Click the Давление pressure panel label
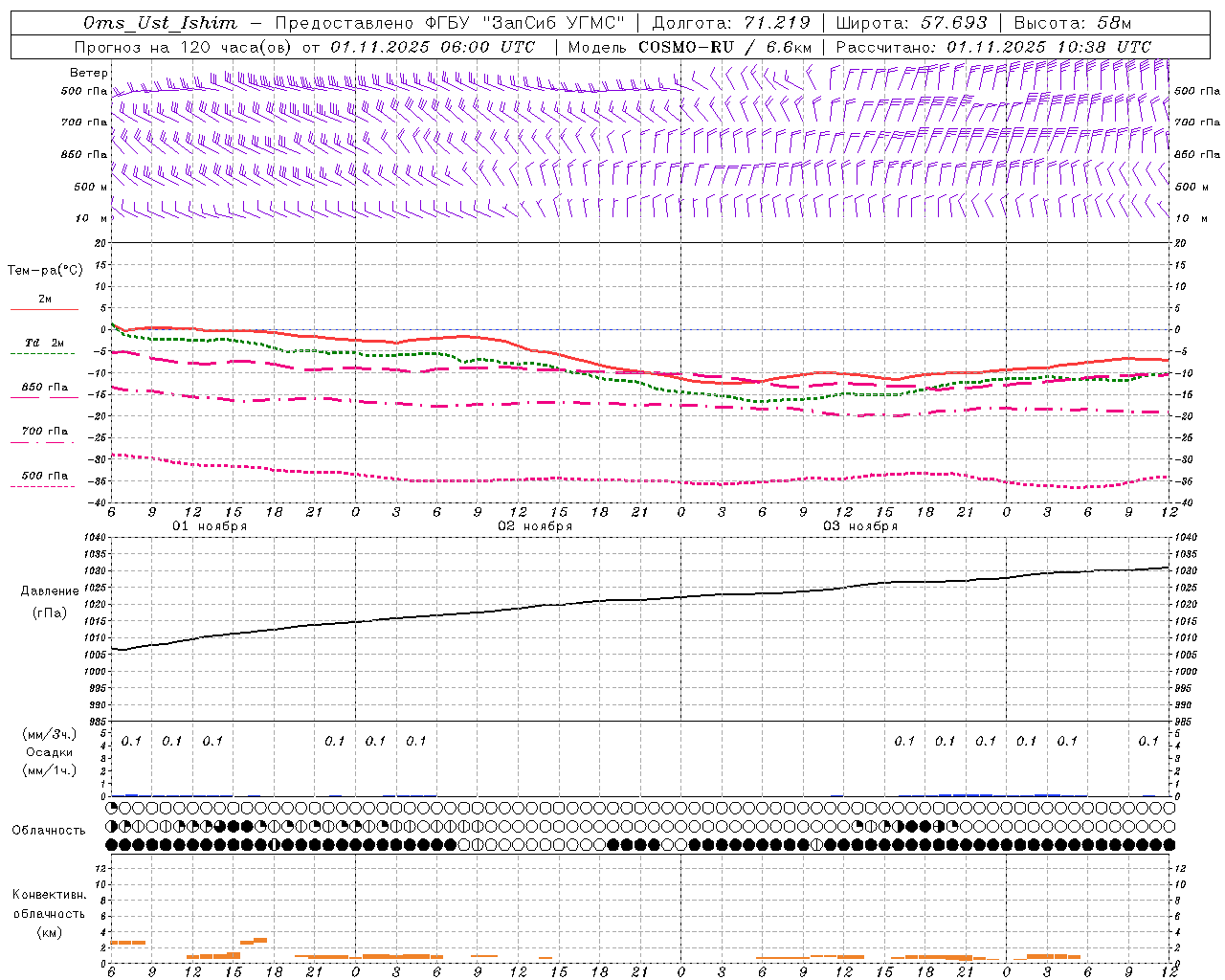Image resolution: width=1225 pixels, height=980 pixels. click(x=50, y=591)
